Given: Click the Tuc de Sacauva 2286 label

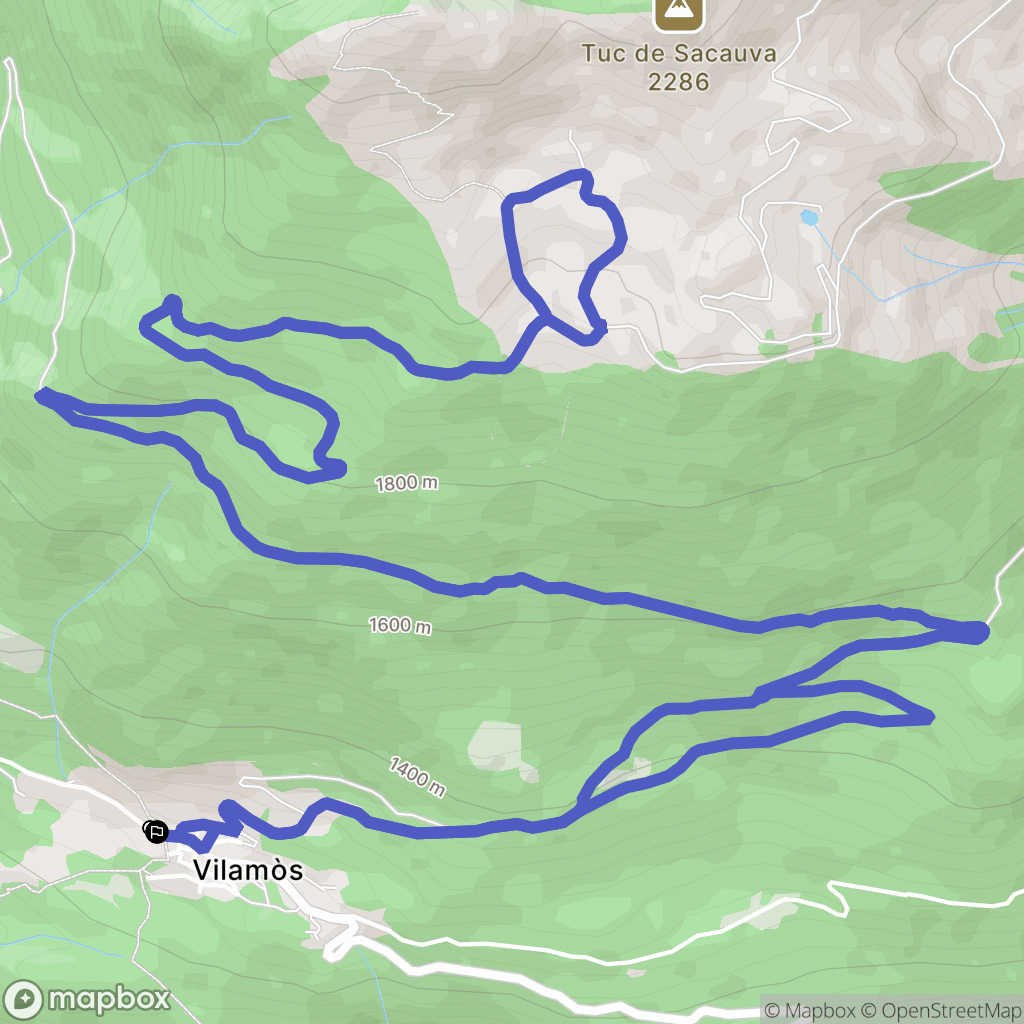Looking at the screenshot, I should click(679, 67).
